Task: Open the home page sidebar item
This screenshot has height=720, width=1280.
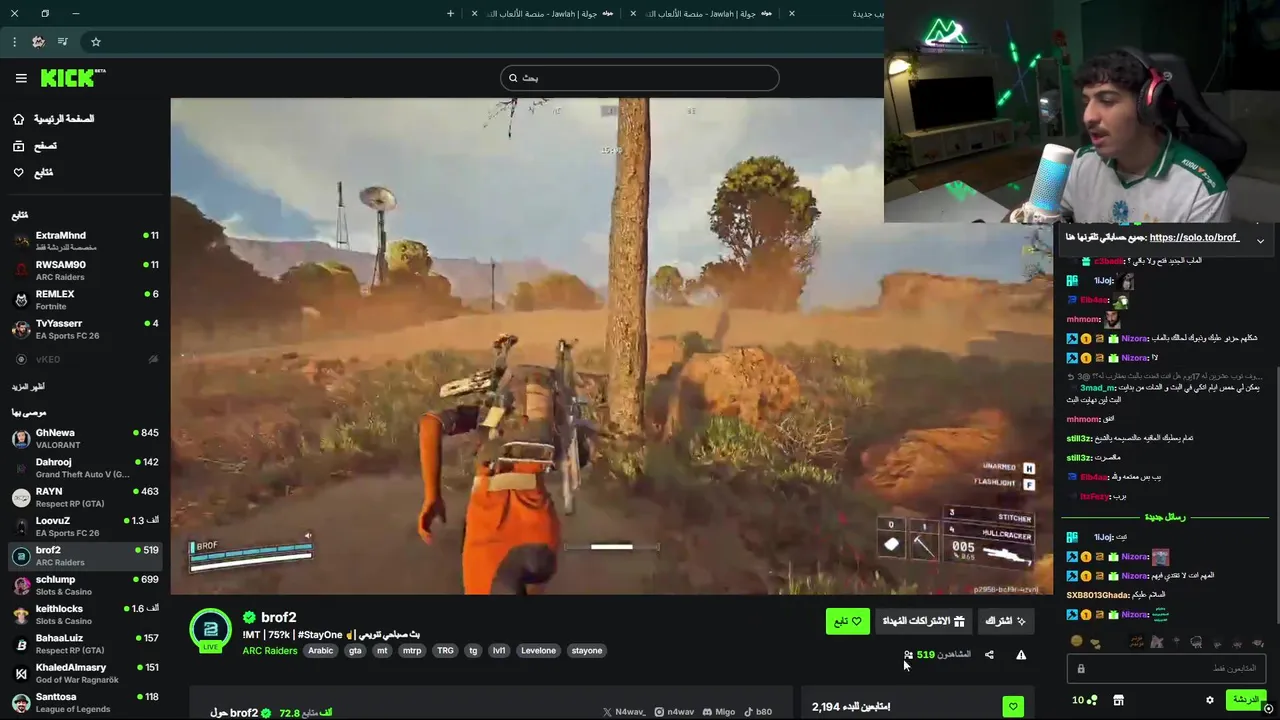Action: [x=85, y=119]
